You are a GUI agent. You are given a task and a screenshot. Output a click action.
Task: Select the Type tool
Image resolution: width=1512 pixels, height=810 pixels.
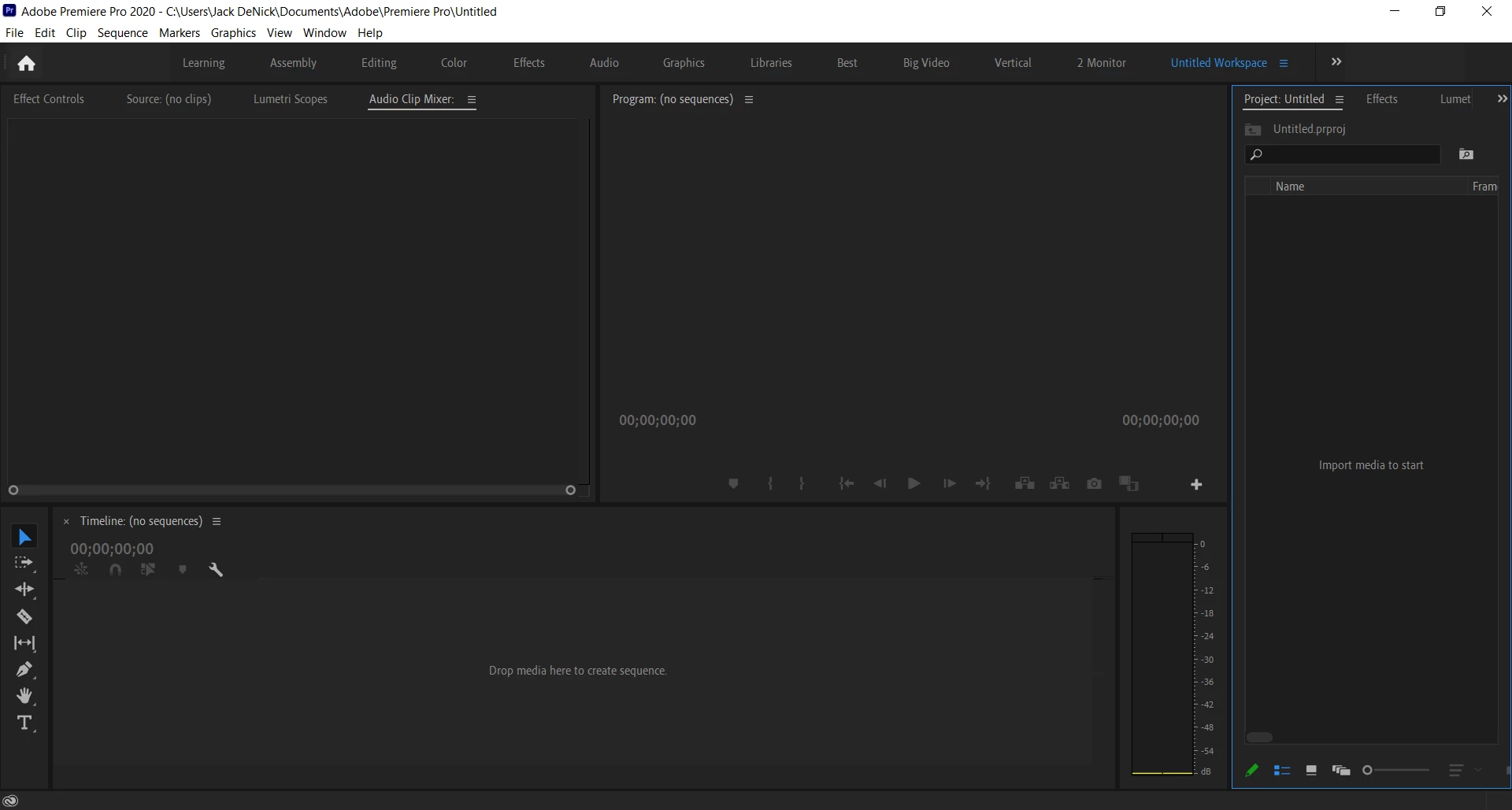24,723
